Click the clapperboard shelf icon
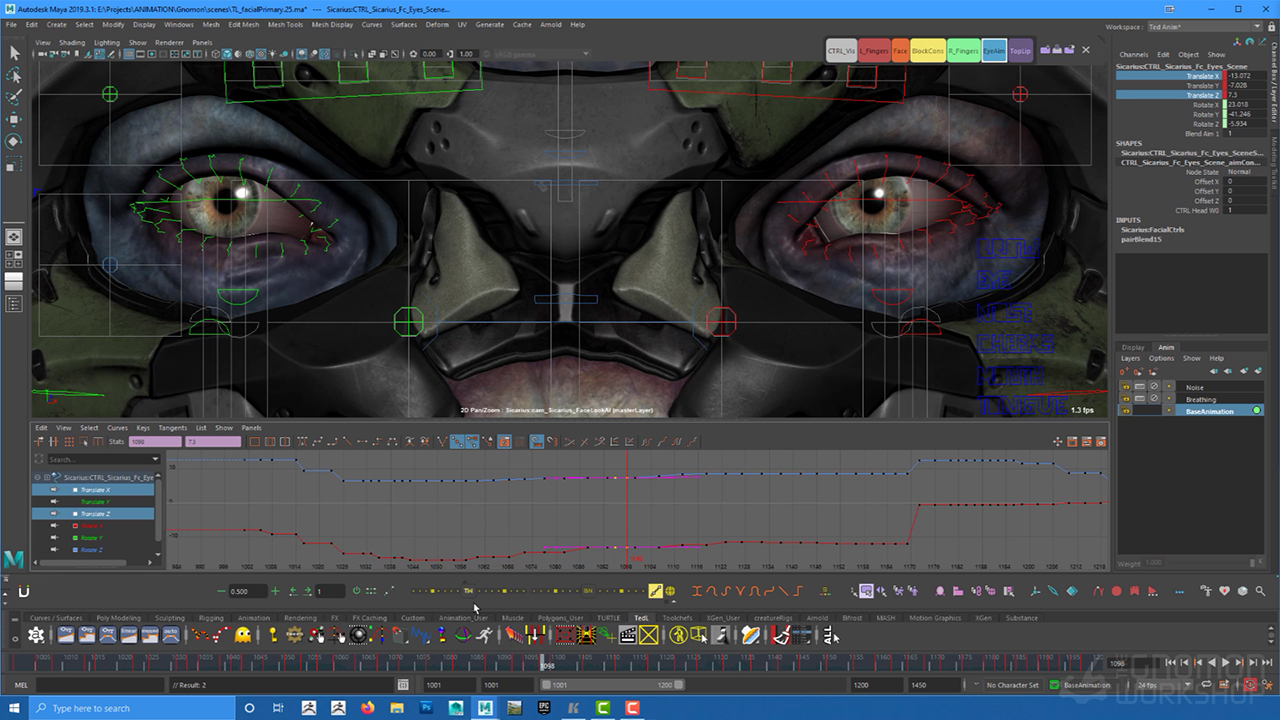This screenshot has width=1280, height=720. pyautogui.click(x=628, y=635)
